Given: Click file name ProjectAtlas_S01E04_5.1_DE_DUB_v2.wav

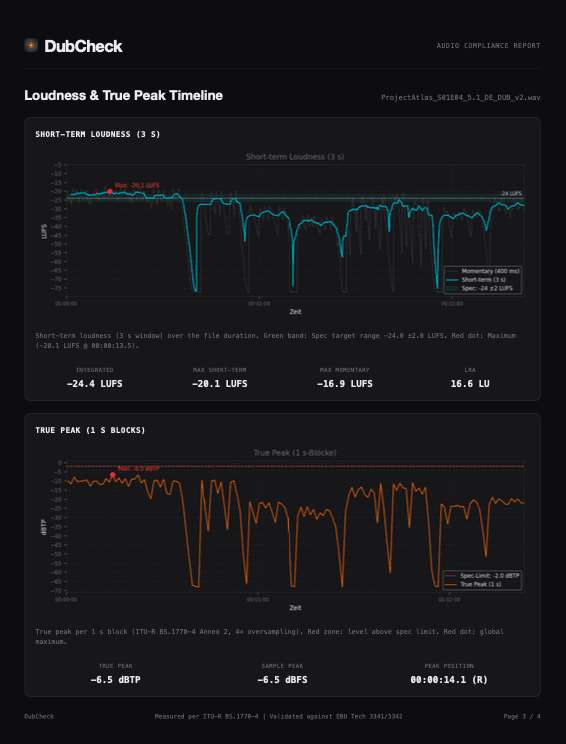Looking at the screenshot, I should point(461,97).
